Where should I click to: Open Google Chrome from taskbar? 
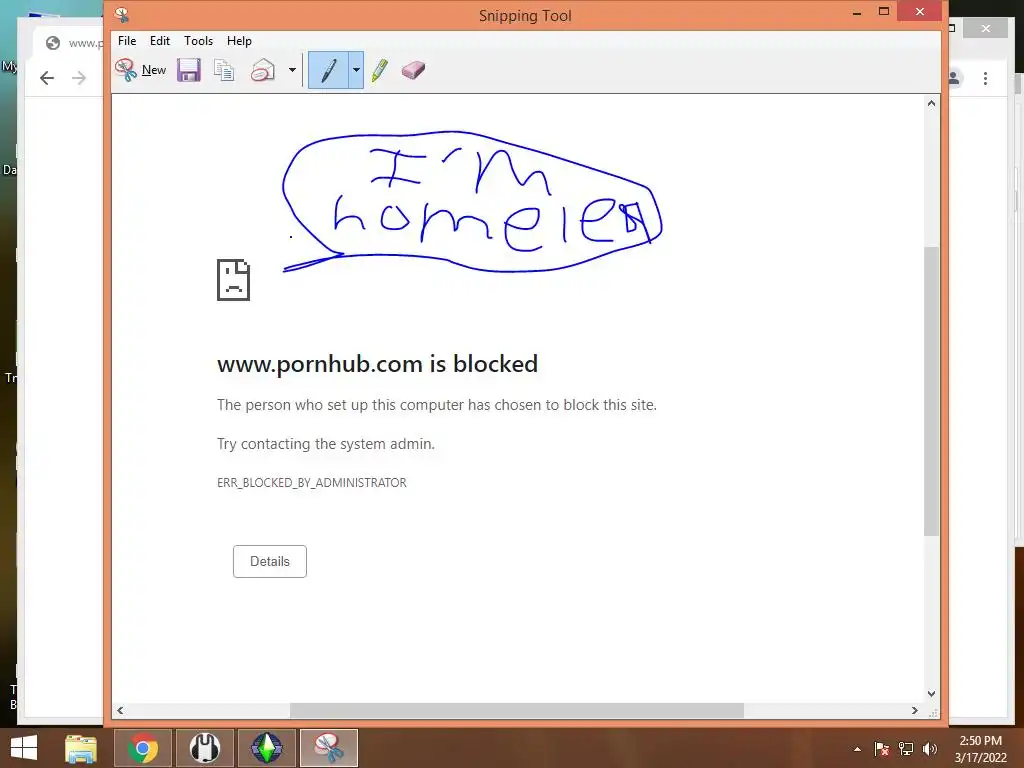coord(143,748)
